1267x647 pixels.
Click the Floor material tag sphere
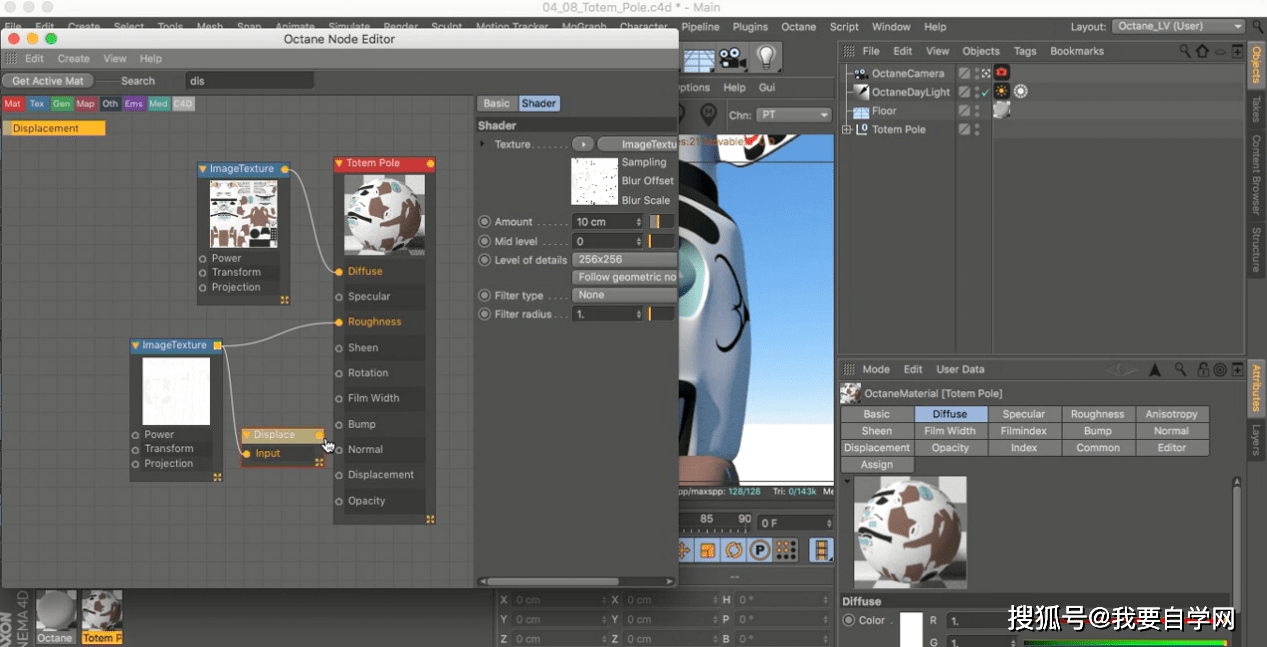pyautogui.click(x=1001, y=110)
